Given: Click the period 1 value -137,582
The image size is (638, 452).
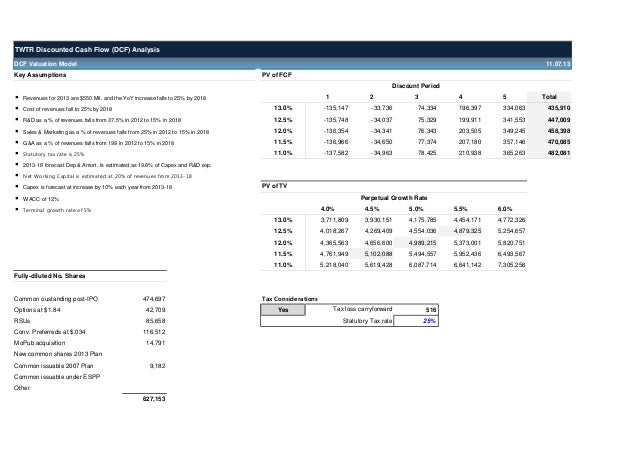Looking at the screenshot, I should (336, 153).
